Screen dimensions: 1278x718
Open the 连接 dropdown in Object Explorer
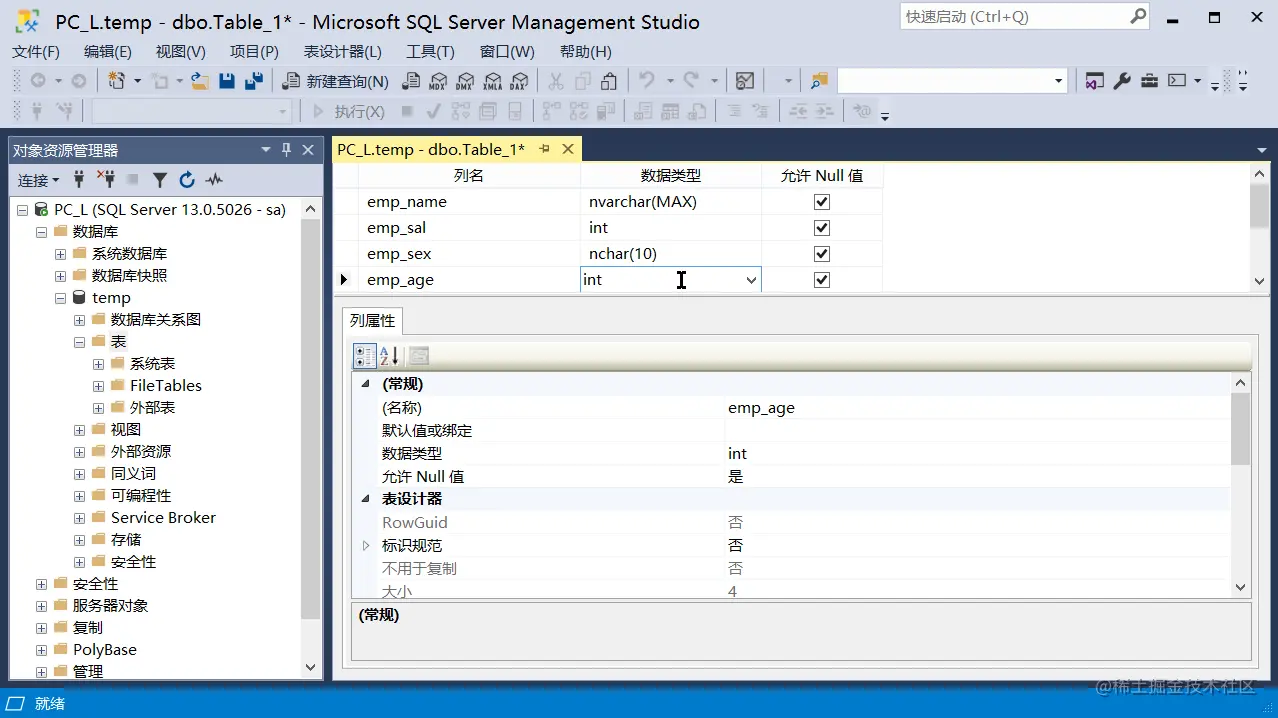(38, 180)
